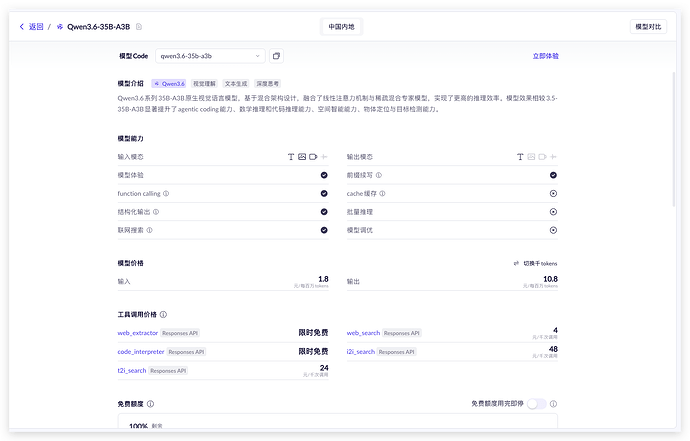Open web_search tool link
This screenshot has height=441, width=690.
363,333
